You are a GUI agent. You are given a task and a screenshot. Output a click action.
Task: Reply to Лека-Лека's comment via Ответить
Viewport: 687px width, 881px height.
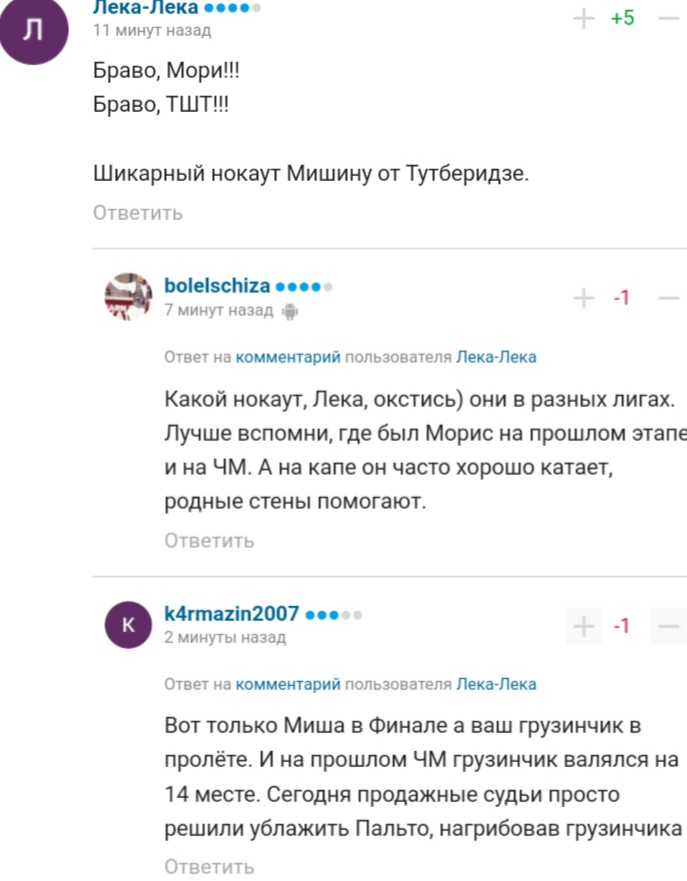tap(138, 212)
